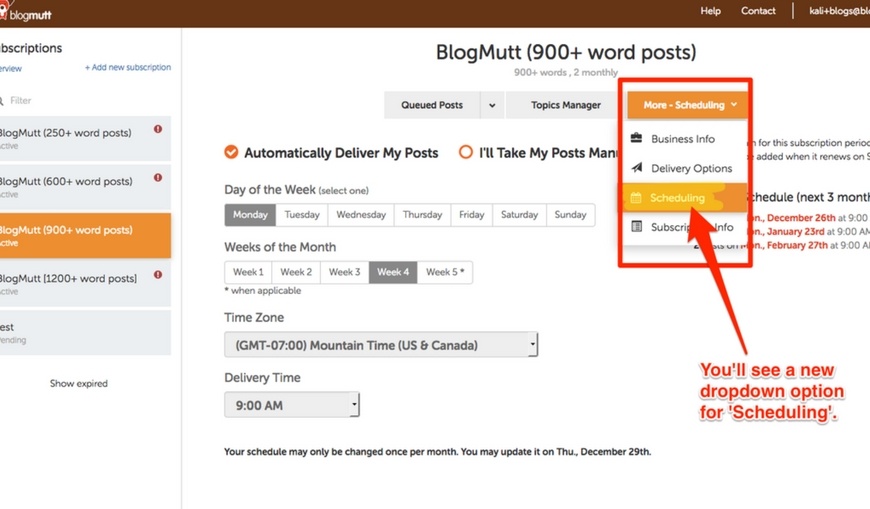Click Show expired link

click(79, 383)
